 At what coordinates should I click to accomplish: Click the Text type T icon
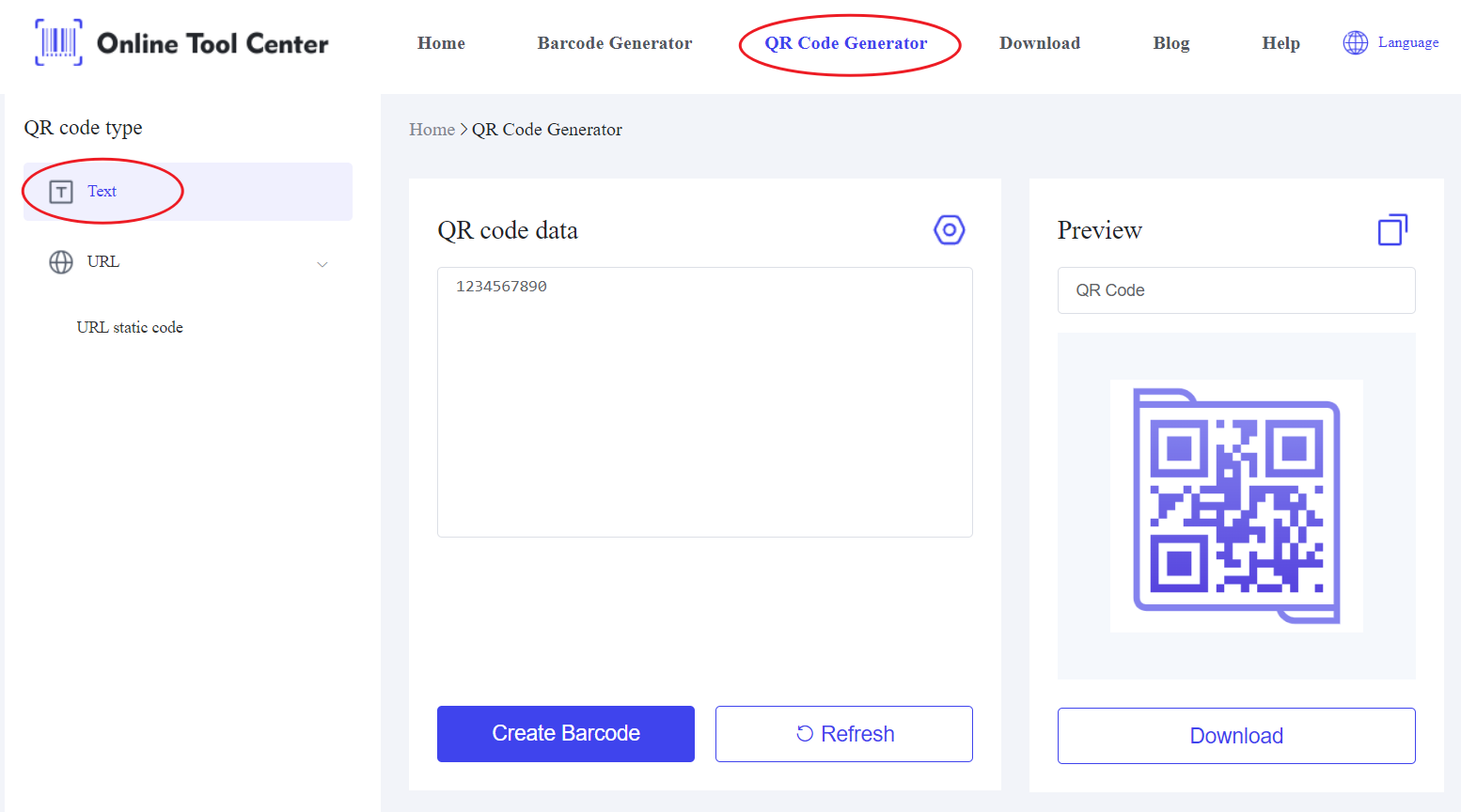point(61,192)
